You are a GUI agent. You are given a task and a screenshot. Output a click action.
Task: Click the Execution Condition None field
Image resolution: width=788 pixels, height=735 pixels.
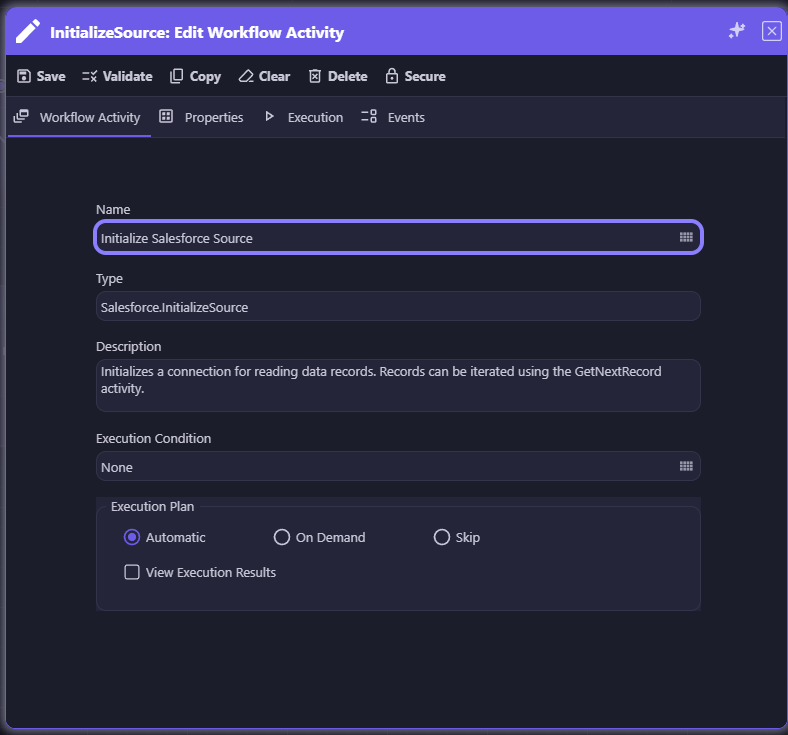pyautogui.click(x=398, y=466)
